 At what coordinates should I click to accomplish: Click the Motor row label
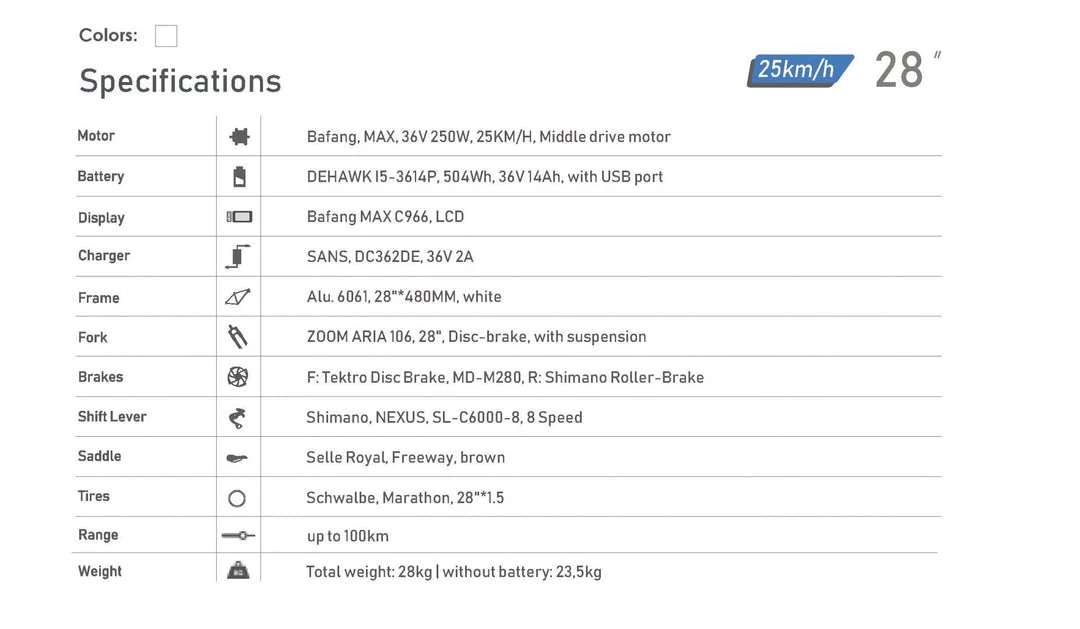pyautogui.click(x=96, y=136)
